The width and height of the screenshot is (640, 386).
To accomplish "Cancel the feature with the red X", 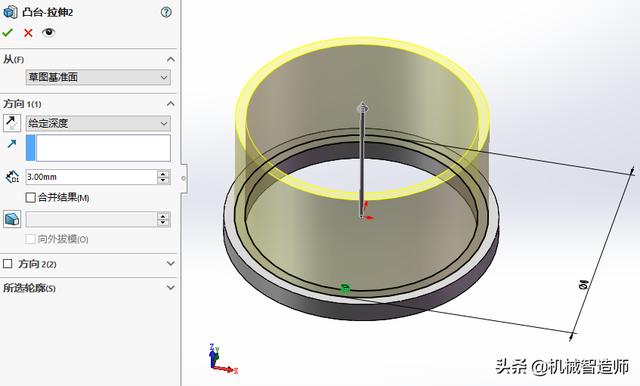I will pyautogui.click(x=28, y=33).
